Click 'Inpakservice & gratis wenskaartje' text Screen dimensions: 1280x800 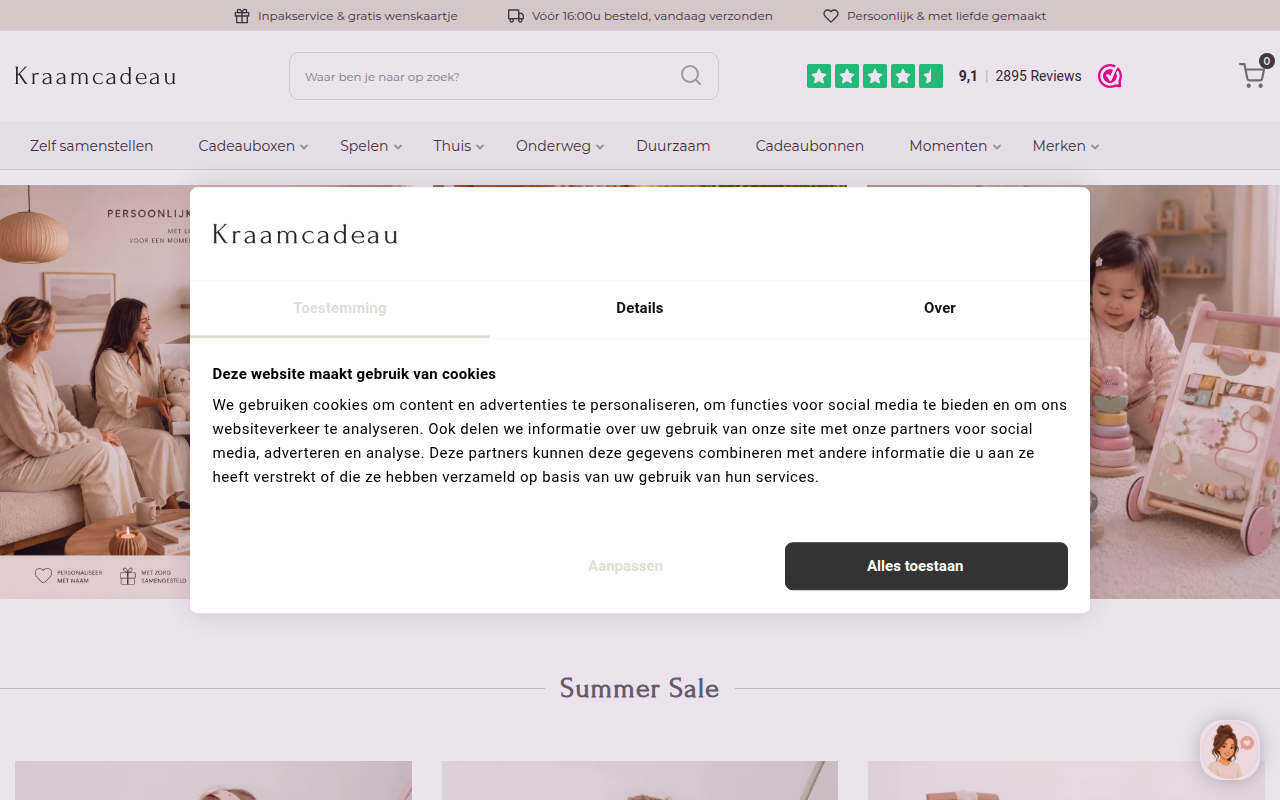(357, 16)
